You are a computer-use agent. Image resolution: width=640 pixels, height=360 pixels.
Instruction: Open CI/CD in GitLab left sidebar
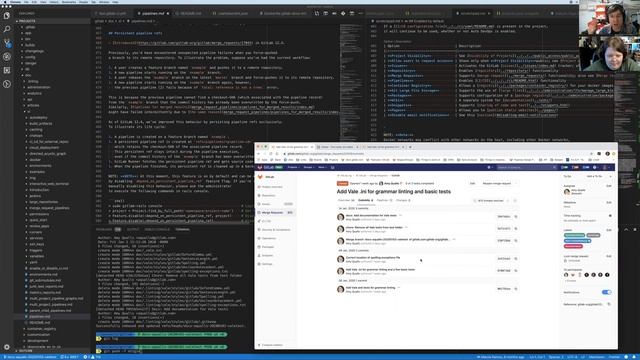coord(267,221)
